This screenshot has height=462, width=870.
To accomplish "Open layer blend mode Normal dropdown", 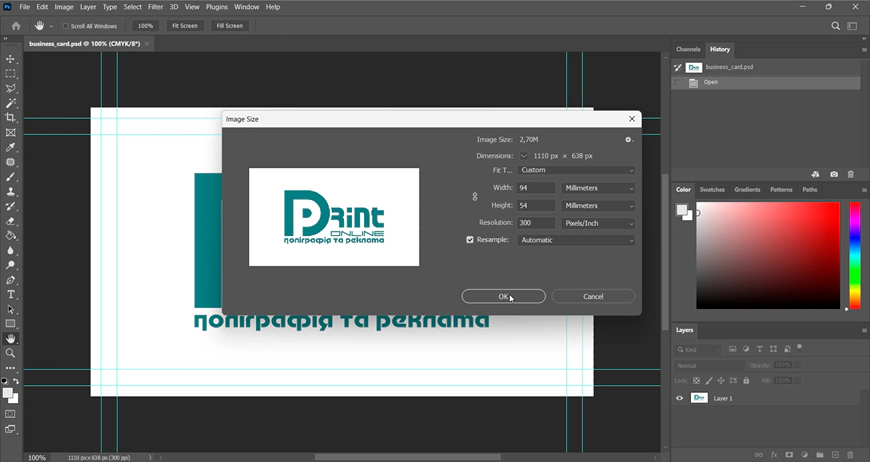I will tap(710, 365).
